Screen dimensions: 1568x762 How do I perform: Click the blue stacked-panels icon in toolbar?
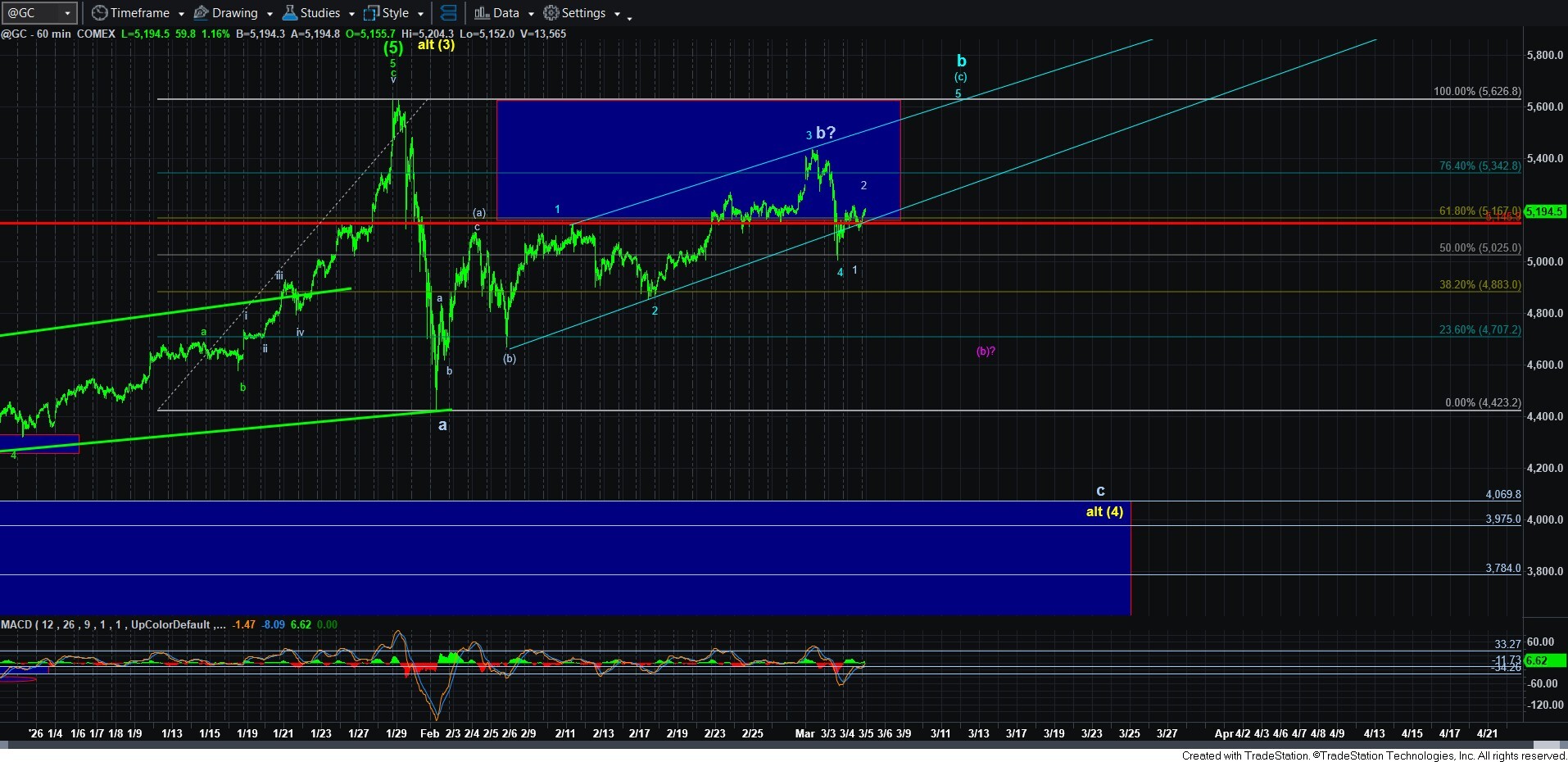pos(448,13)
